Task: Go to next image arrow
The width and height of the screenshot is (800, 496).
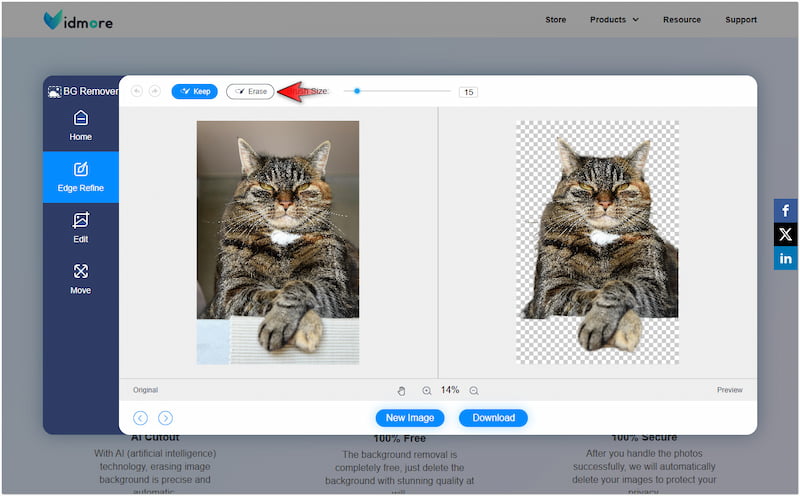Action: coord(166,418)
